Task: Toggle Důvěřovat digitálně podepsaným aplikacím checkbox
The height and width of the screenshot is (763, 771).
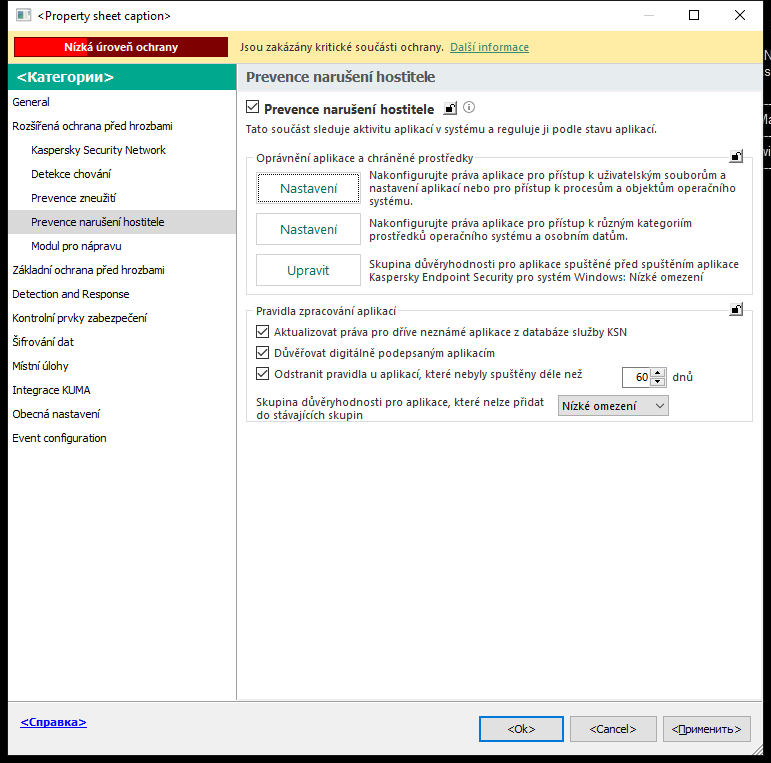Action: 263,353
